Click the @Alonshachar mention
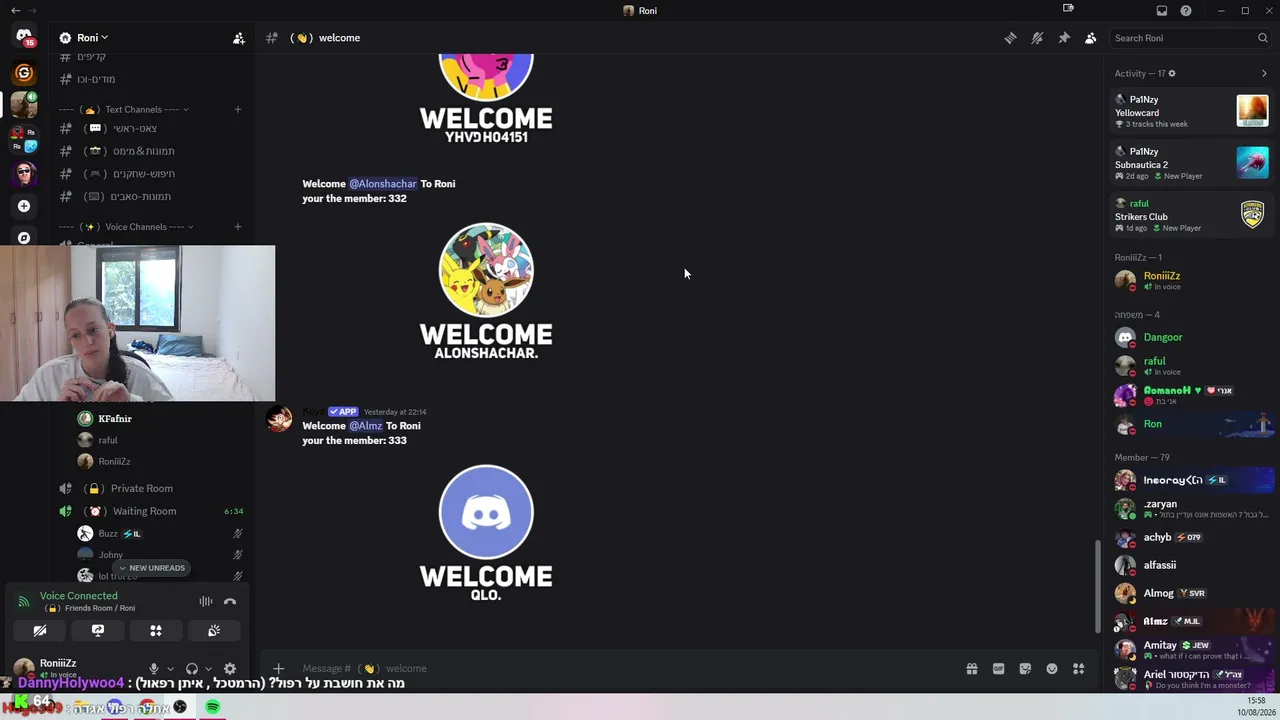The image size is (1280, 720). point(383,184)
